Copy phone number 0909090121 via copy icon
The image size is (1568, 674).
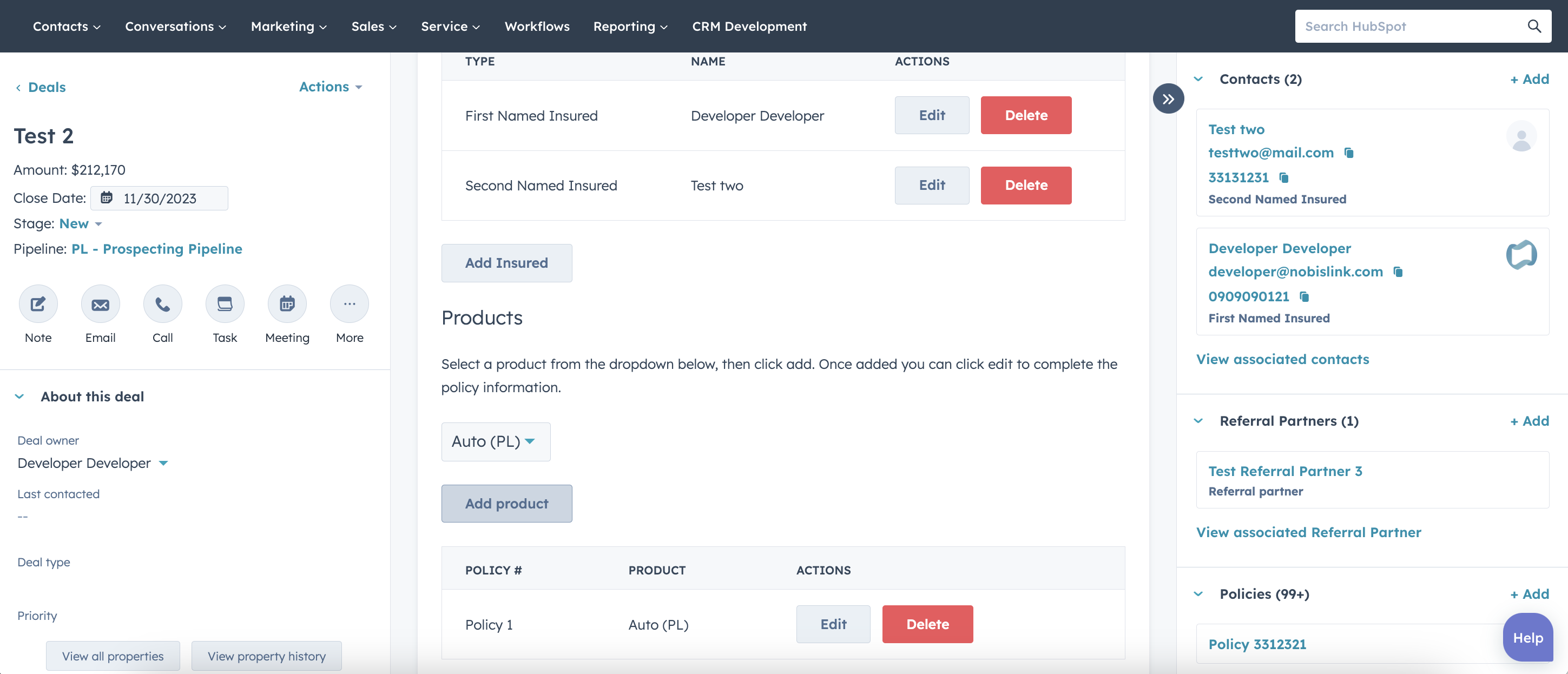click(1305, 297)
